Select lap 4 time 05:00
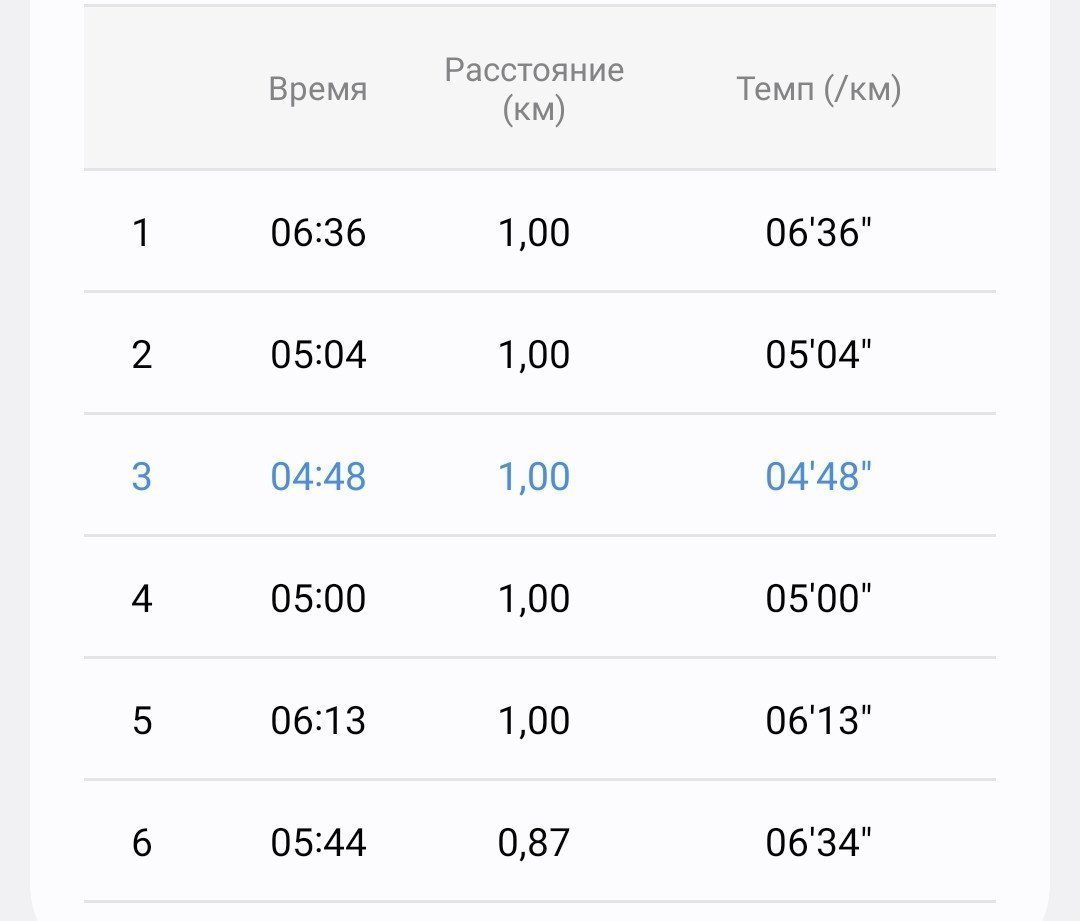 [318, 598]
